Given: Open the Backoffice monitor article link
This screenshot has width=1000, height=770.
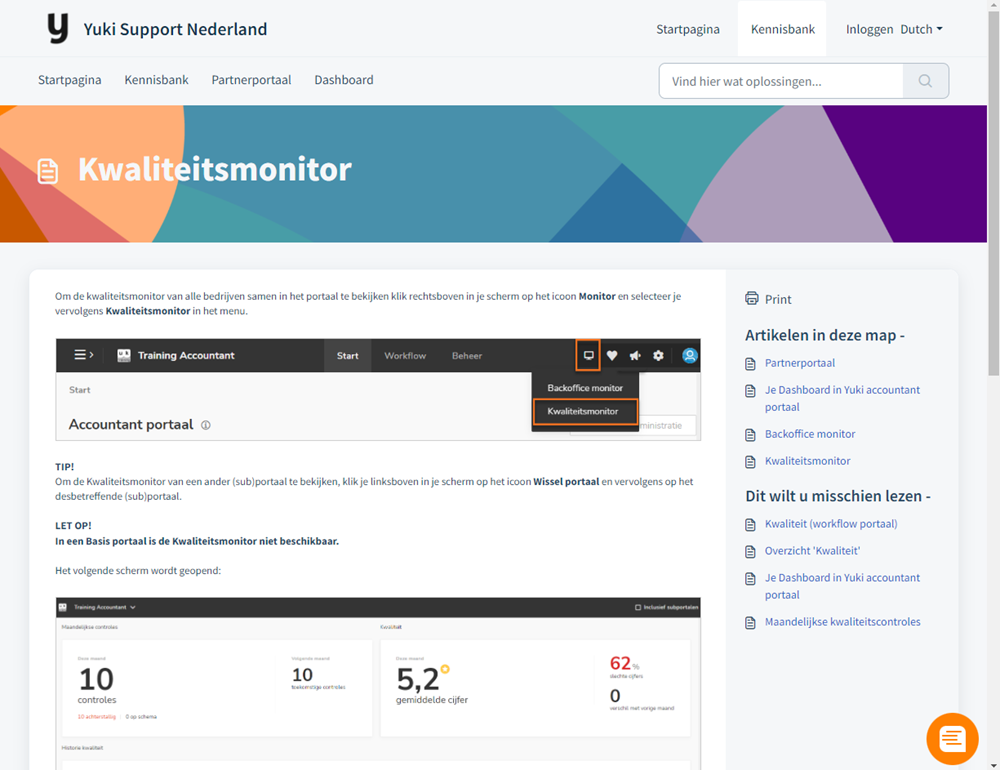Looking at the screenshot, I should coord(810,434).
